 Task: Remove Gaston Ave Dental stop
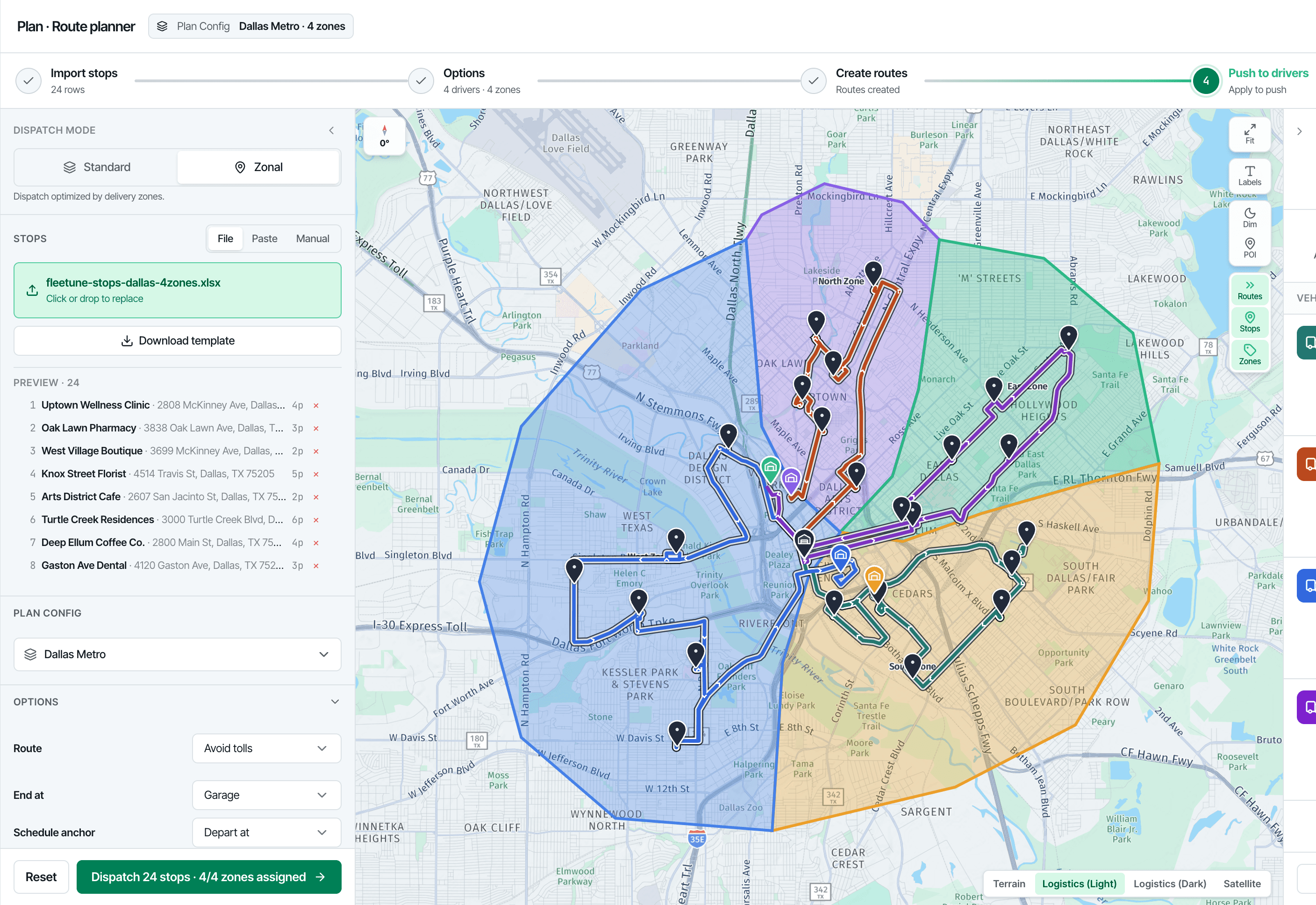(316, 566)
